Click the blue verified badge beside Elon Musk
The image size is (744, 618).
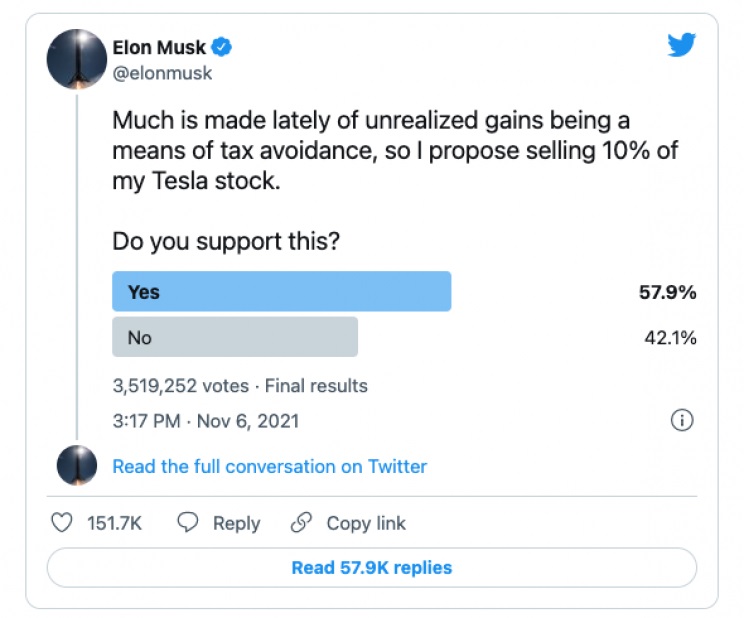(222, 47)
